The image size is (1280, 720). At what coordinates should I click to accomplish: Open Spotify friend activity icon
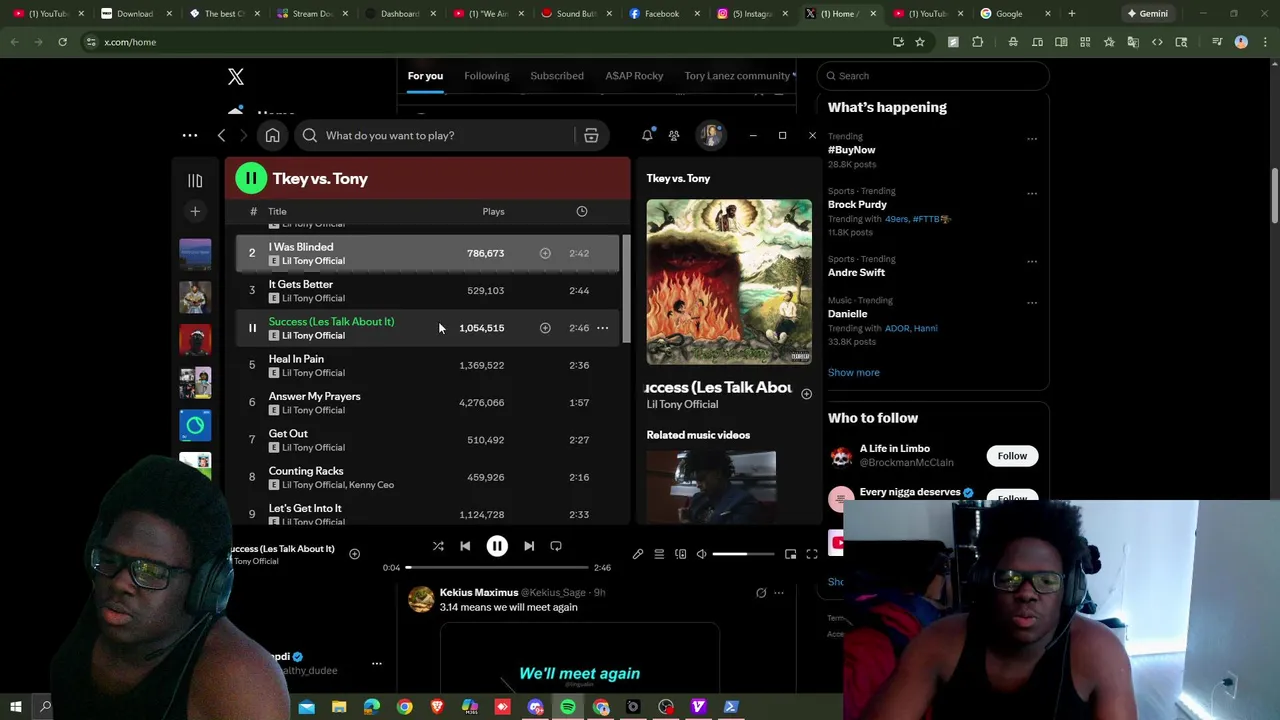point(674,135)
